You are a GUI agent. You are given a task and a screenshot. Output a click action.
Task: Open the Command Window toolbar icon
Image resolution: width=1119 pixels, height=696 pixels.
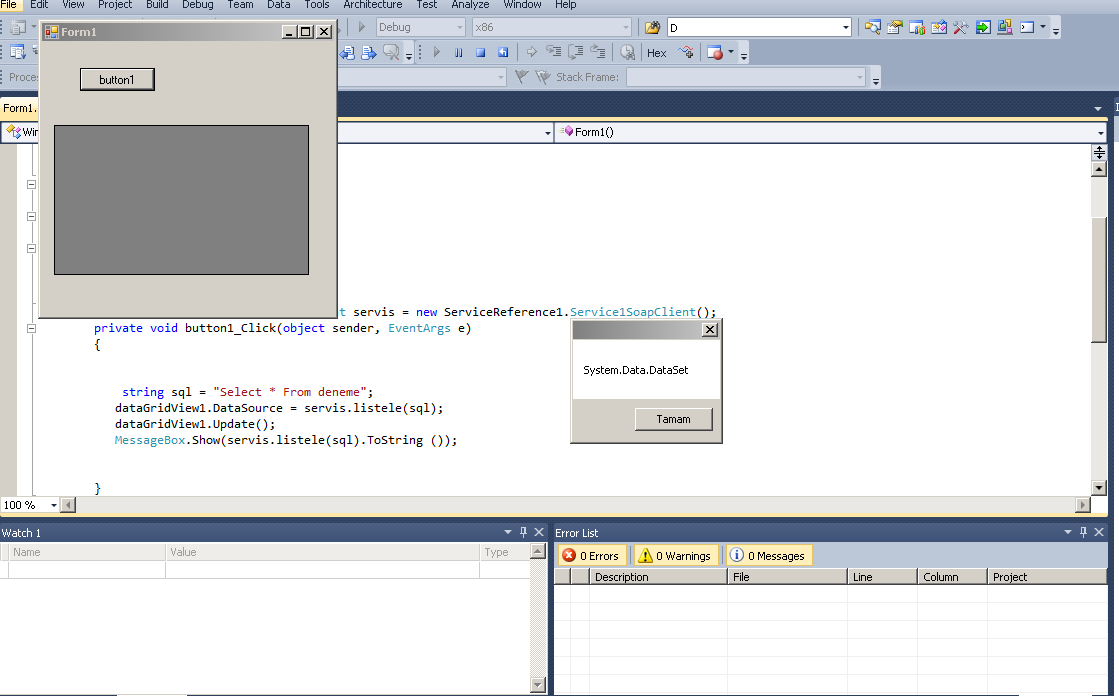point(1028,27)
